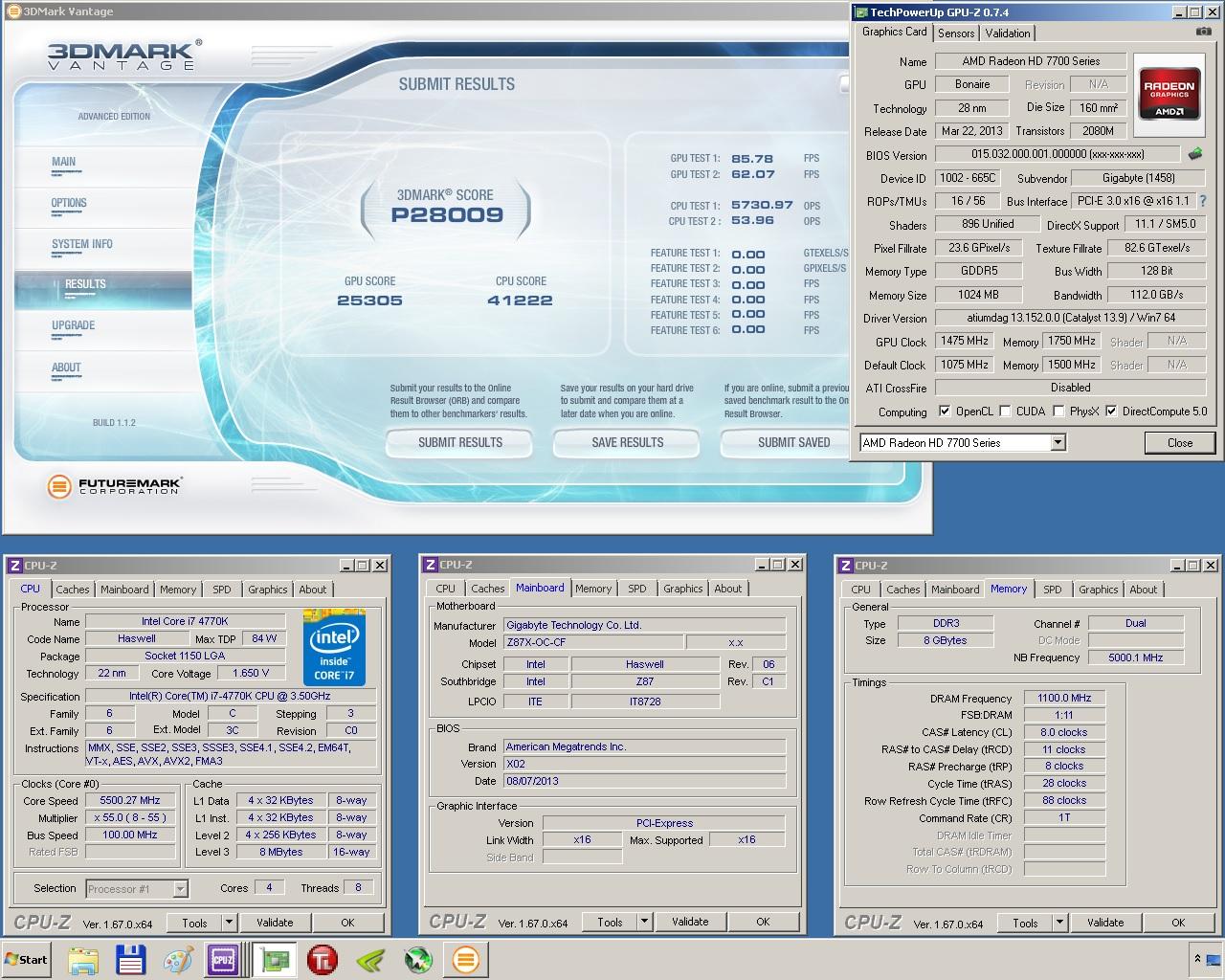1225x980 pixels.
Task: Click the Mainboard window CPU-Z title icon
Action: [x=430, y=565]
